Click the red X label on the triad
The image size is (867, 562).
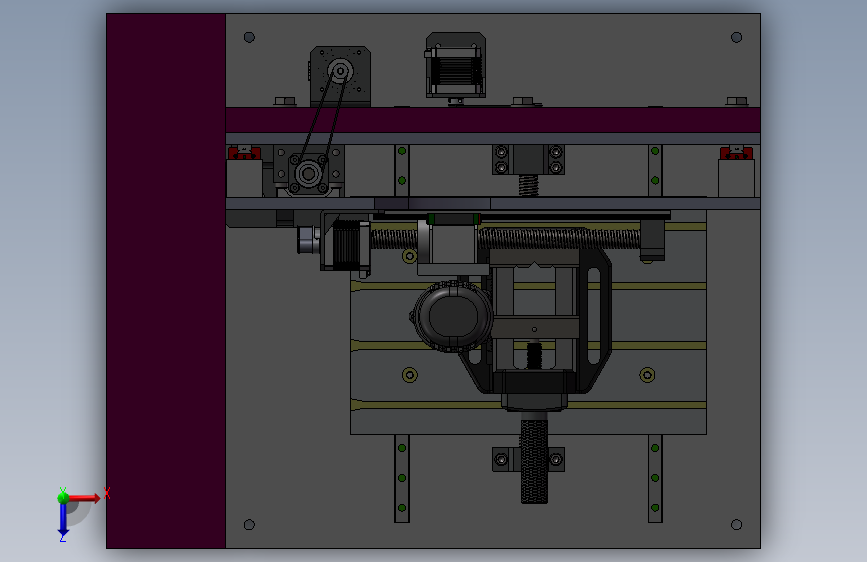pos(107,493)
